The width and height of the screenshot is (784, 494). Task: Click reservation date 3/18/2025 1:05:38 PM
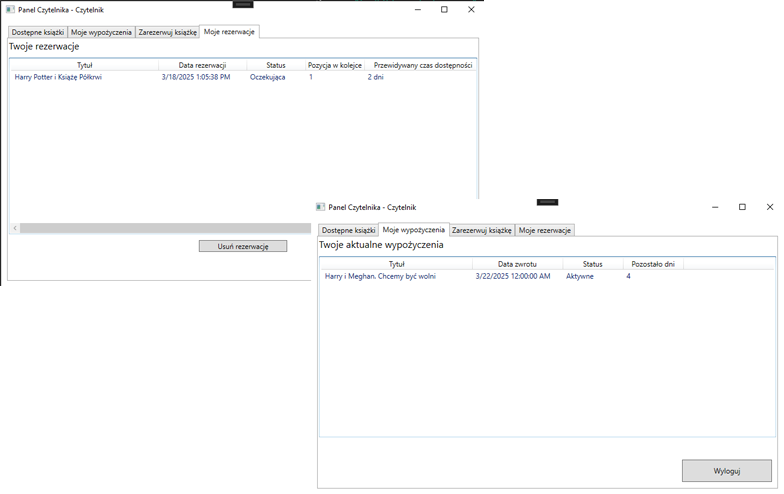tap(196, 77)
